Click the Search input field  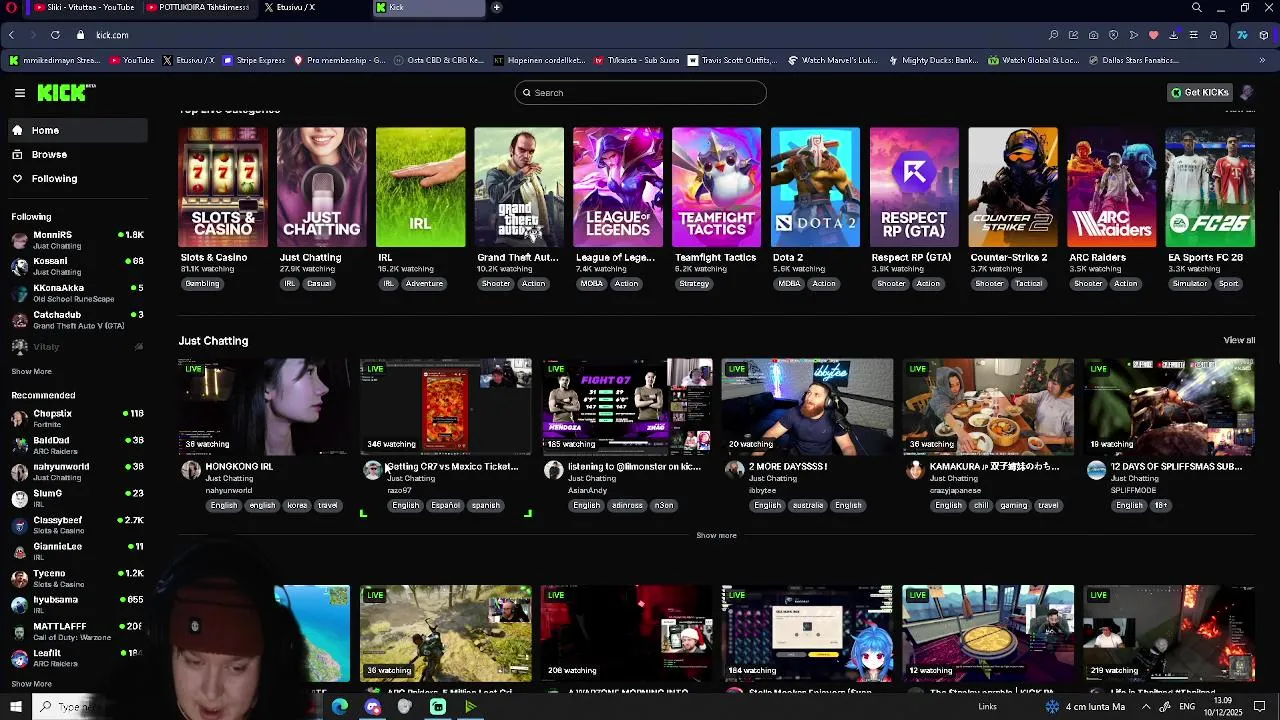tap(640, 93)
